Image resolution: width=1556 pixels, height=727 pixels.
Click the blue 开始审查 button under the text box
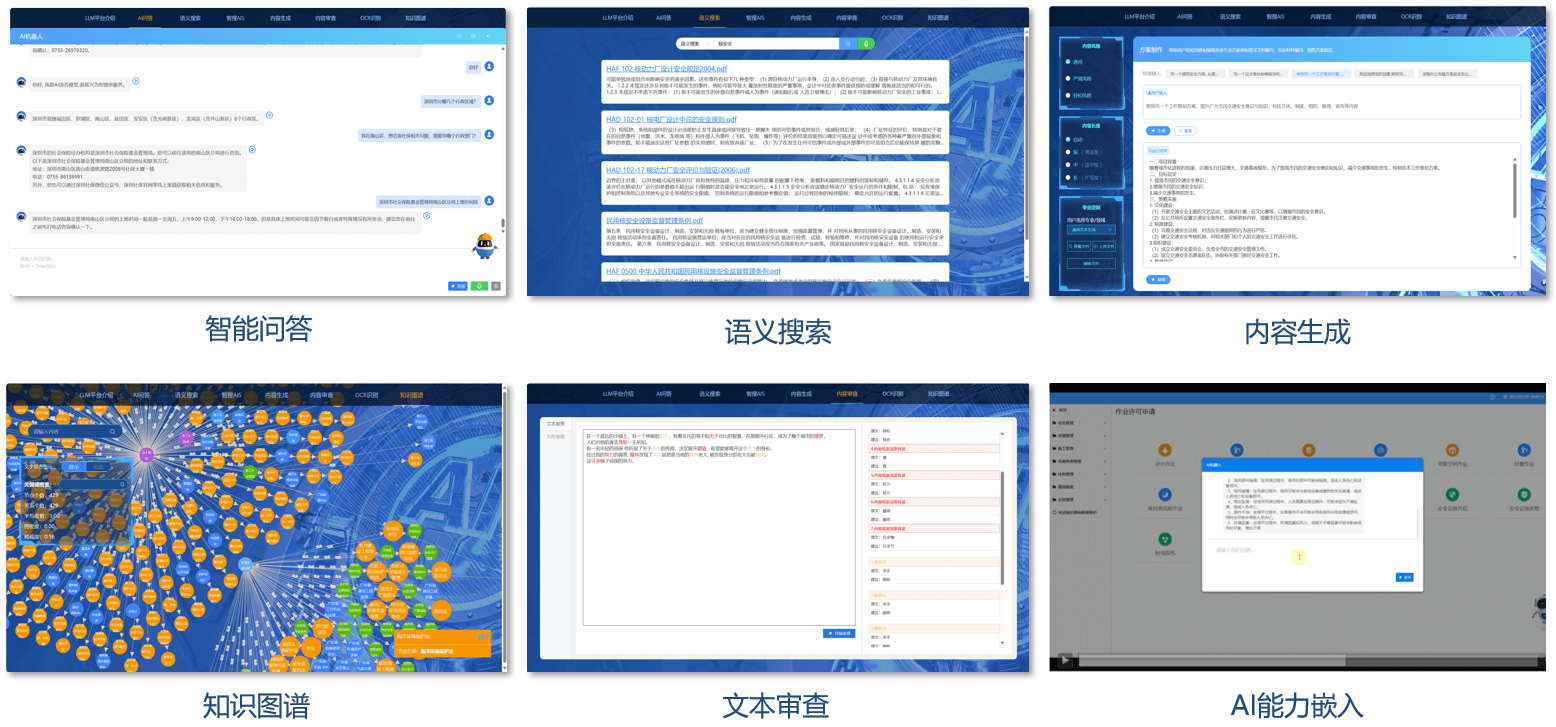[839, 633]
